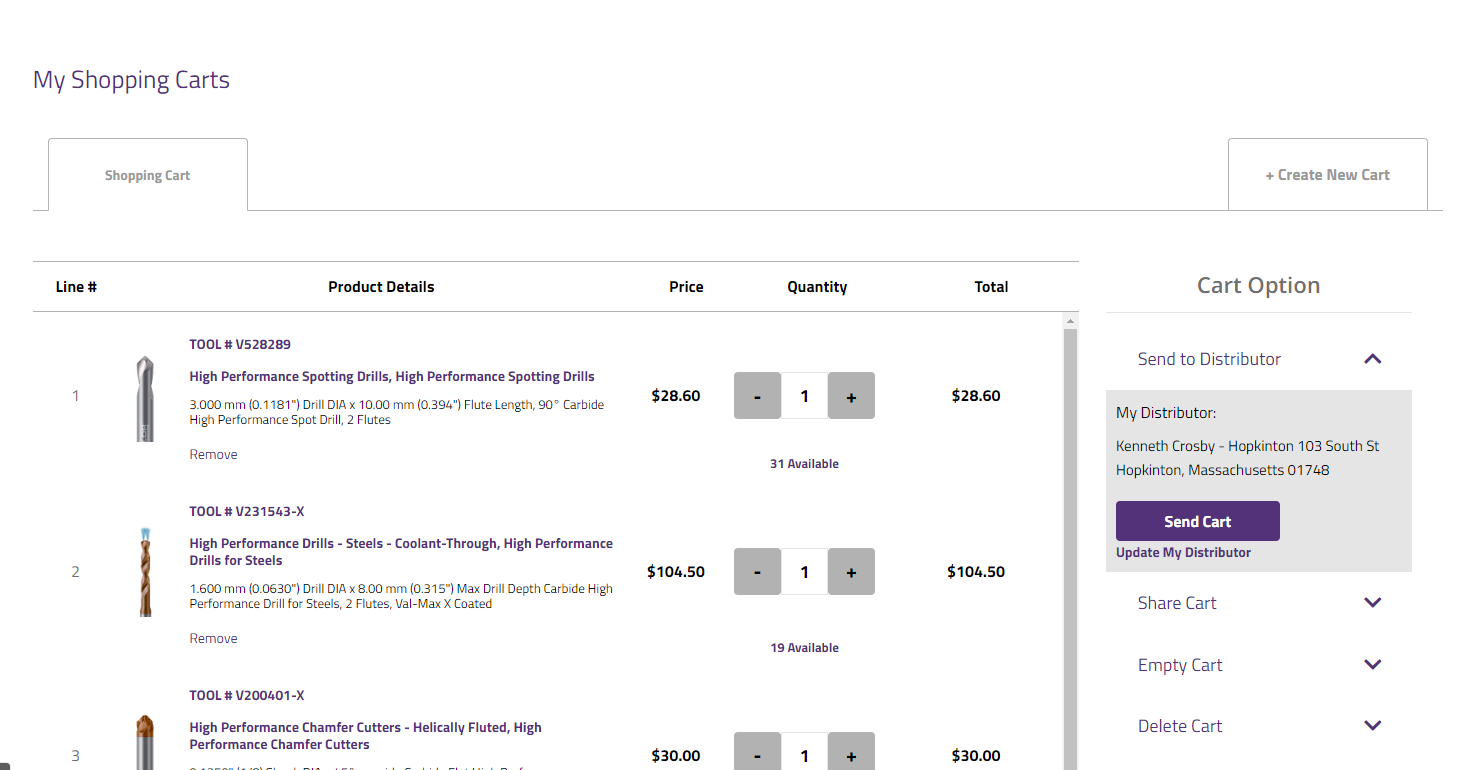Decrease quantity for the V231543-X drill
This screenshot has height=770, width=1470.
tap(757, 571)
